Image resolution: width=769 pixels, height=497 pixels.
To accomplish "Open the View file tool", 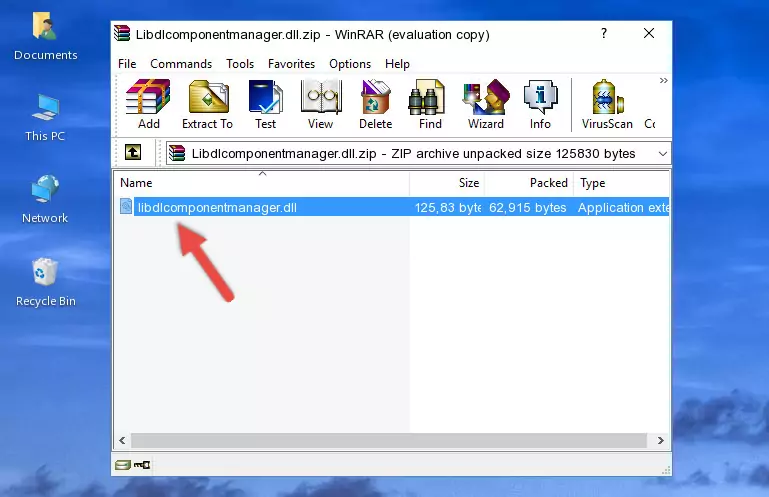I will pyautogui.click(x=321, y=105).
